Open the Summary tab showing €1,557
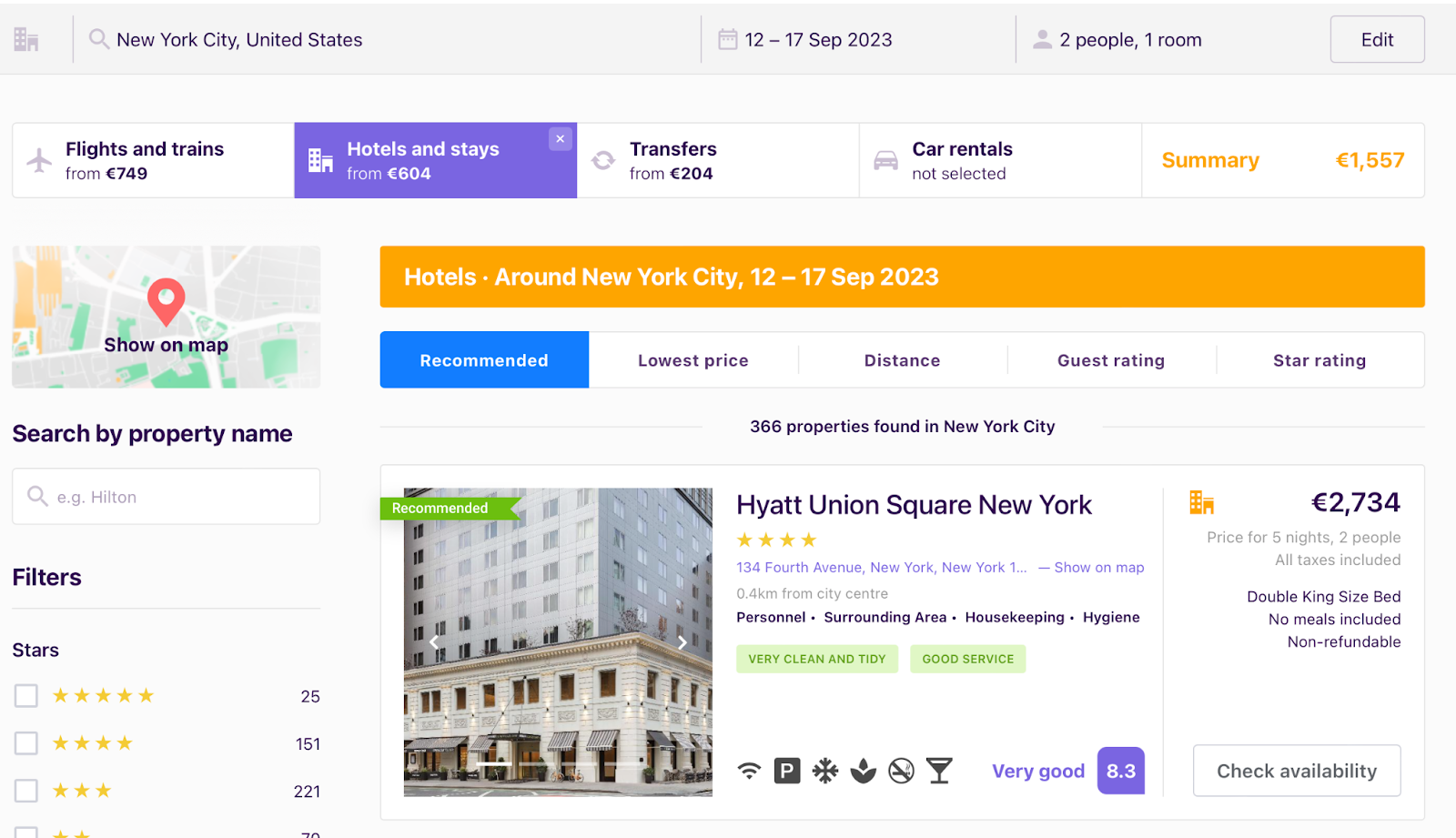1456x838 pixels. [x=1283, y=160]
